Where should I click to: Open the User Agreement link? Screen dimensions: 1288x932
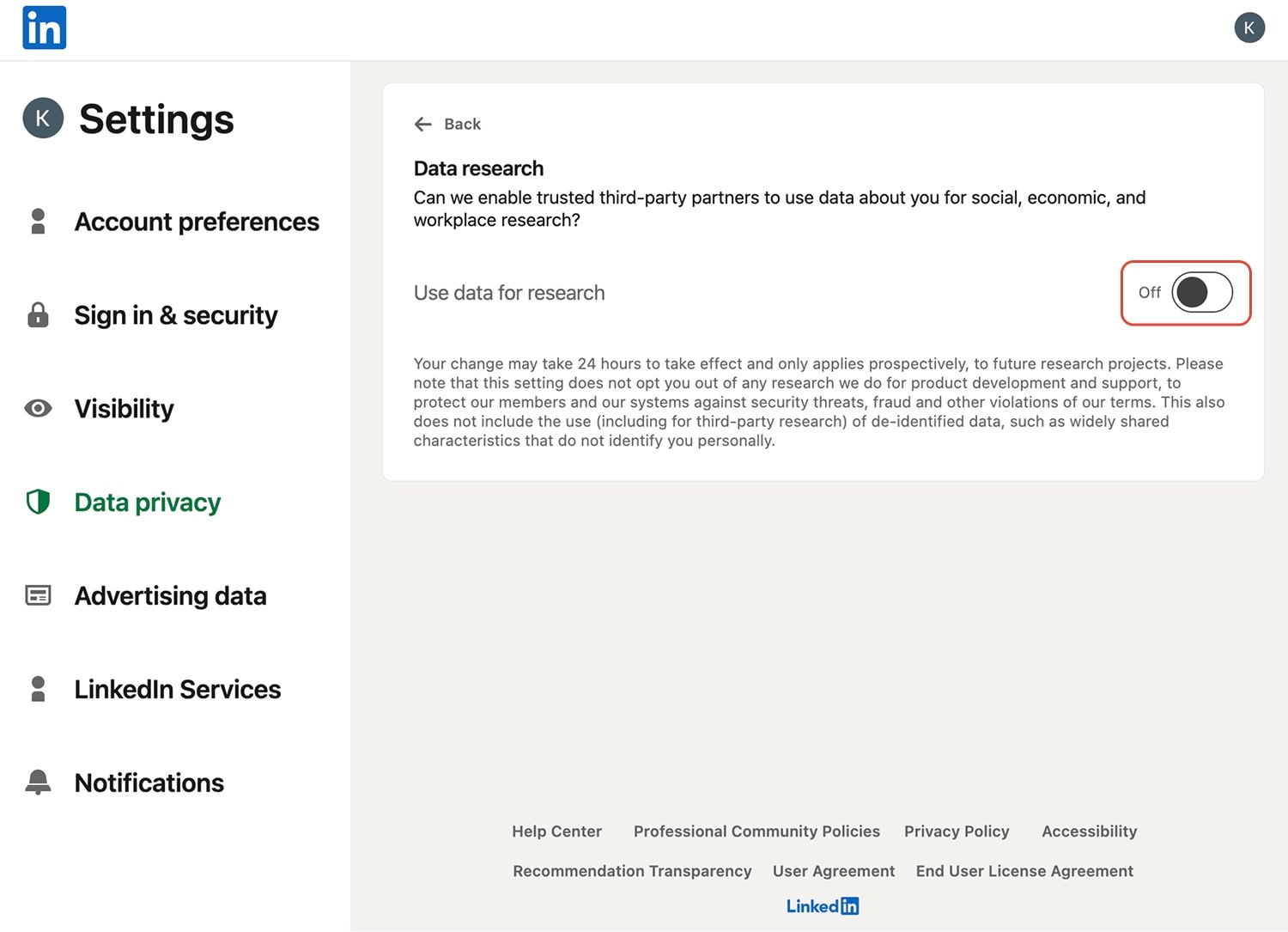833,871
